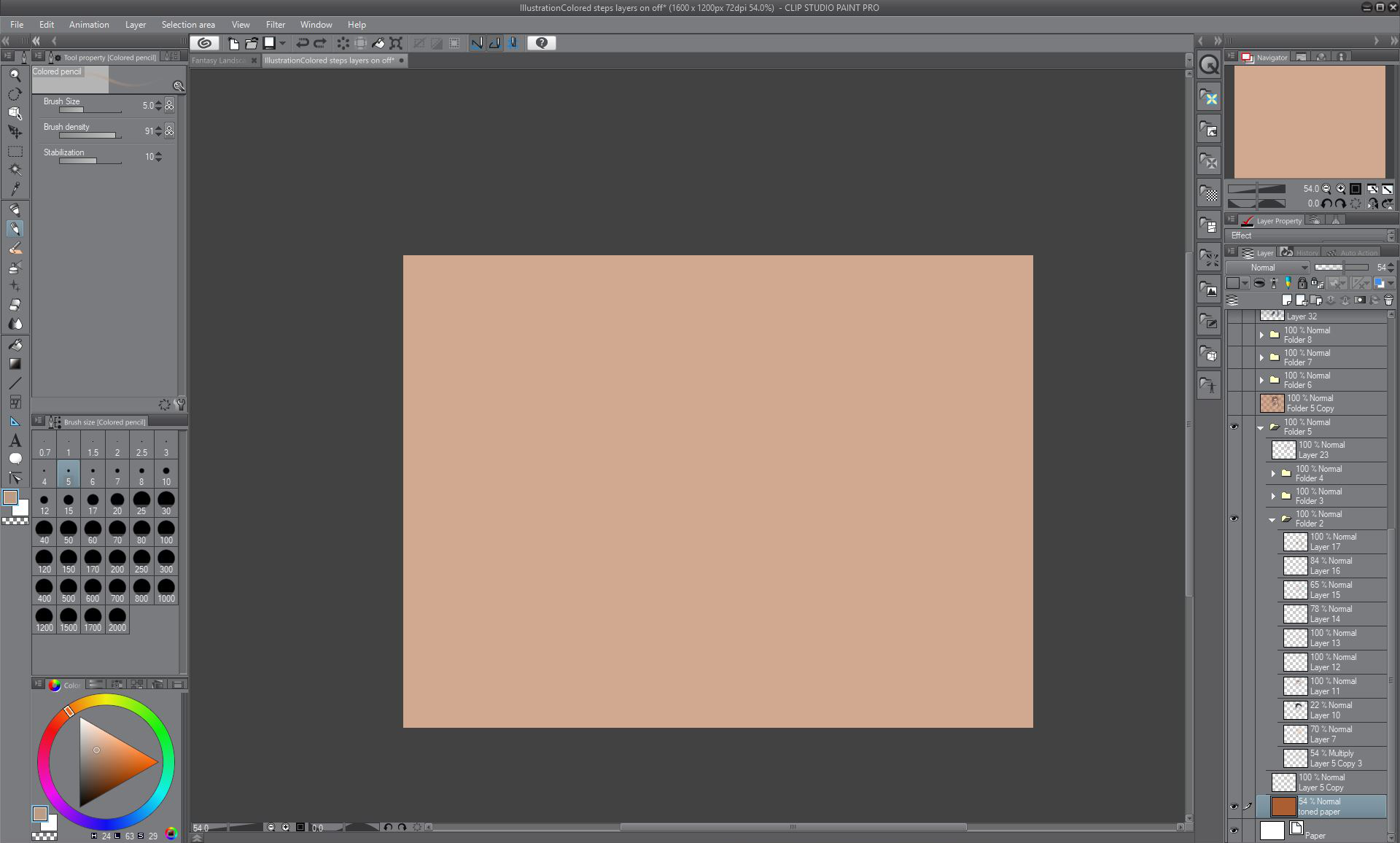The width and height of the screenshot is (1400, 843).
Task: Expand Folder 7 in layer list
Action: click(x=1261, y=358)
